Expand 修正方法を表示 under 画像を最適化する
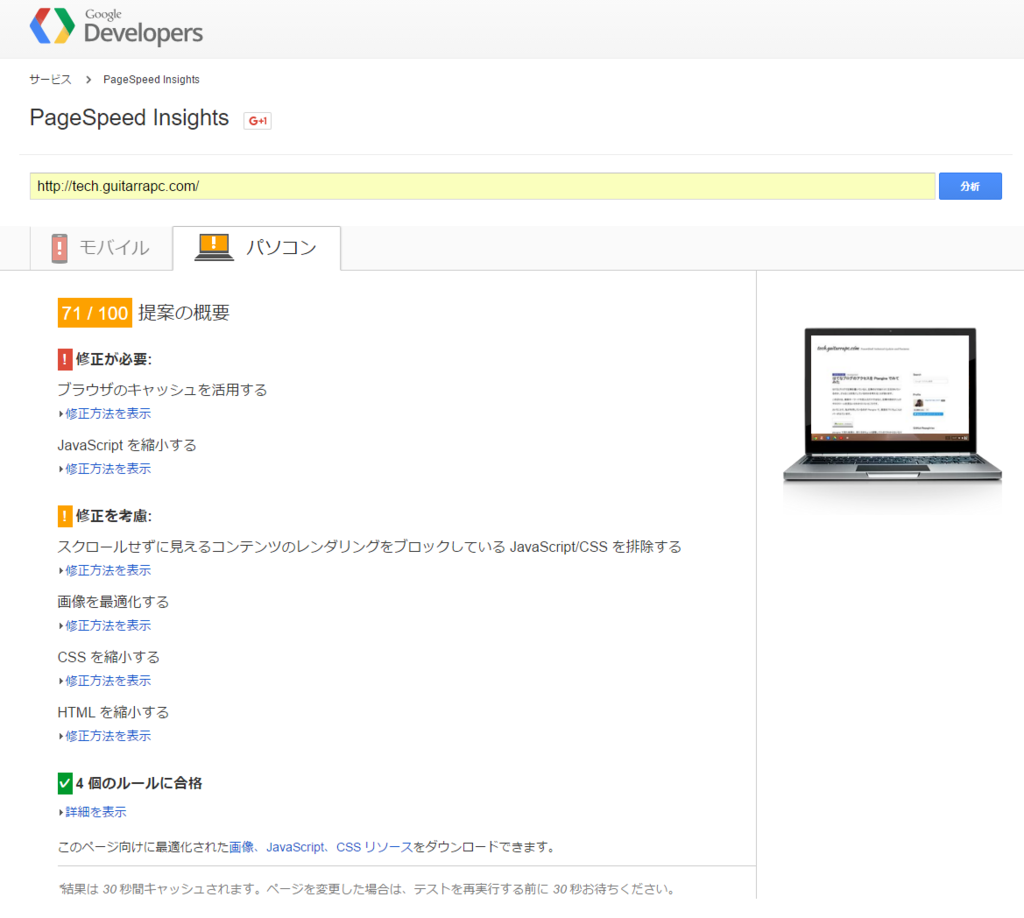The image size is (1024, 918). 108,625
